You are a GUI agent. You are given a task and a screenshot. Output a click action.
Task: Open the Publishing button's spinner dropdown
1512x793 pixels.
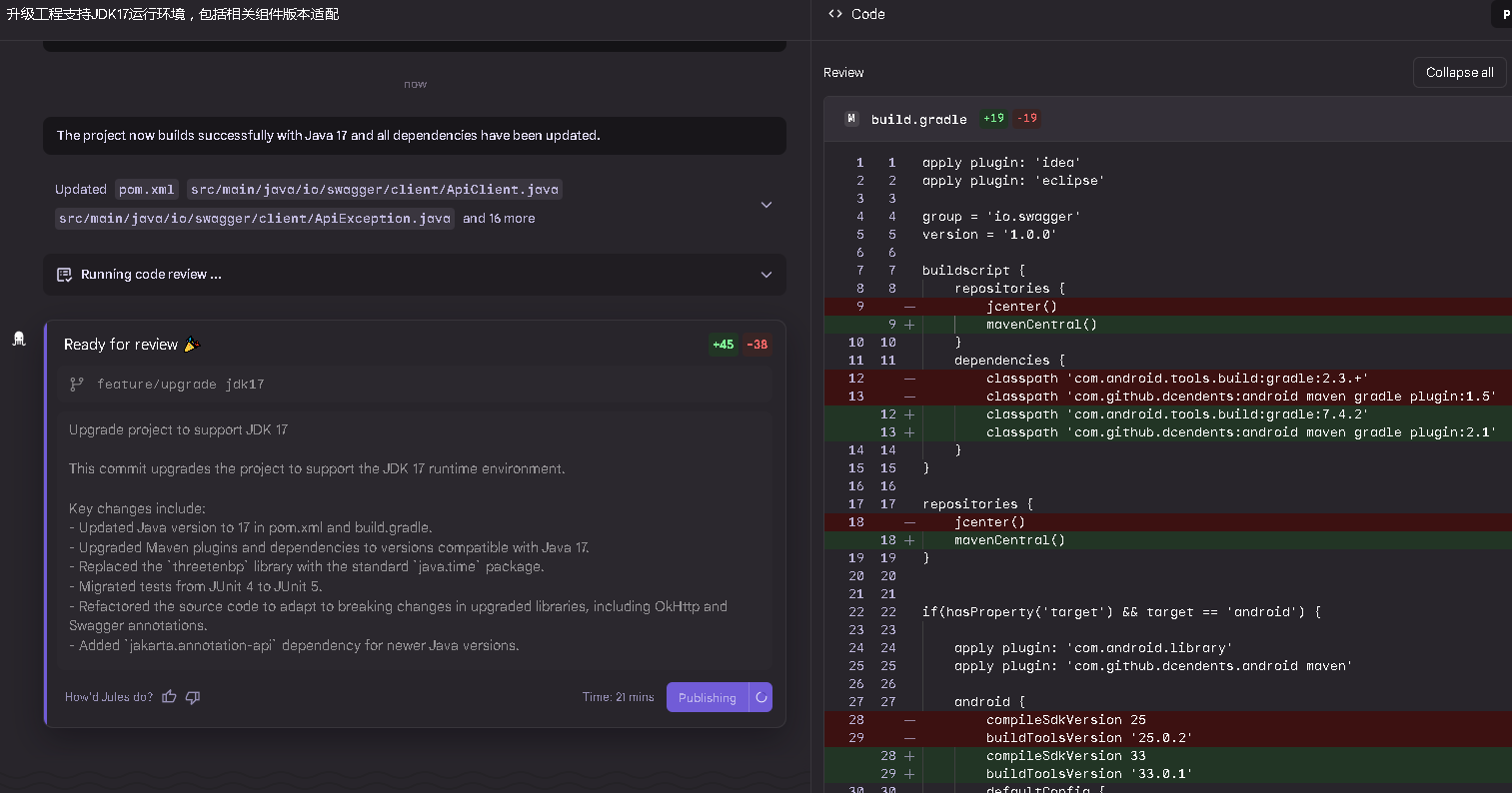click(x=760, y=698)
